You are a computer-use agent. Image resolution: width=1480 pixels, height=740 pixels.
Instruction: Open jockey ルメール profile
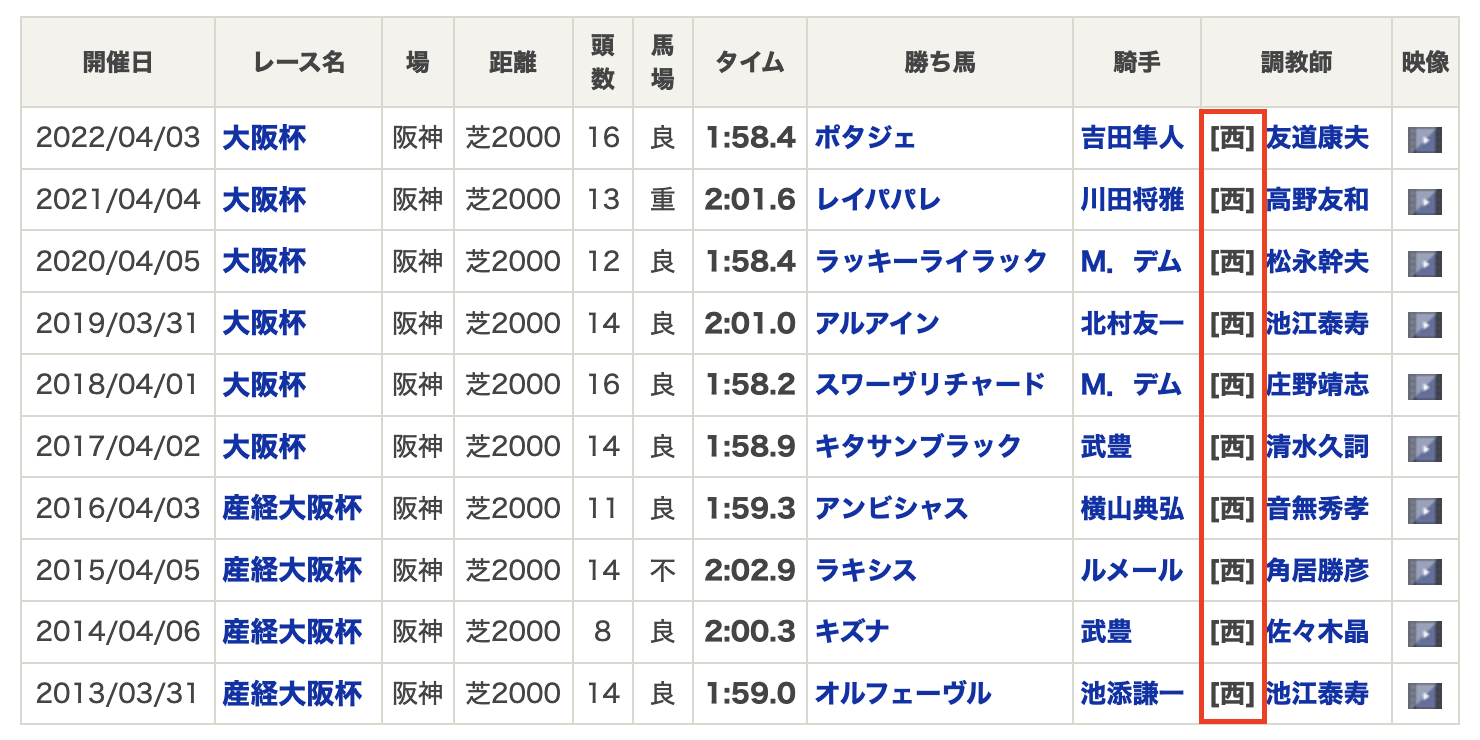click(x=1132, y=570)
